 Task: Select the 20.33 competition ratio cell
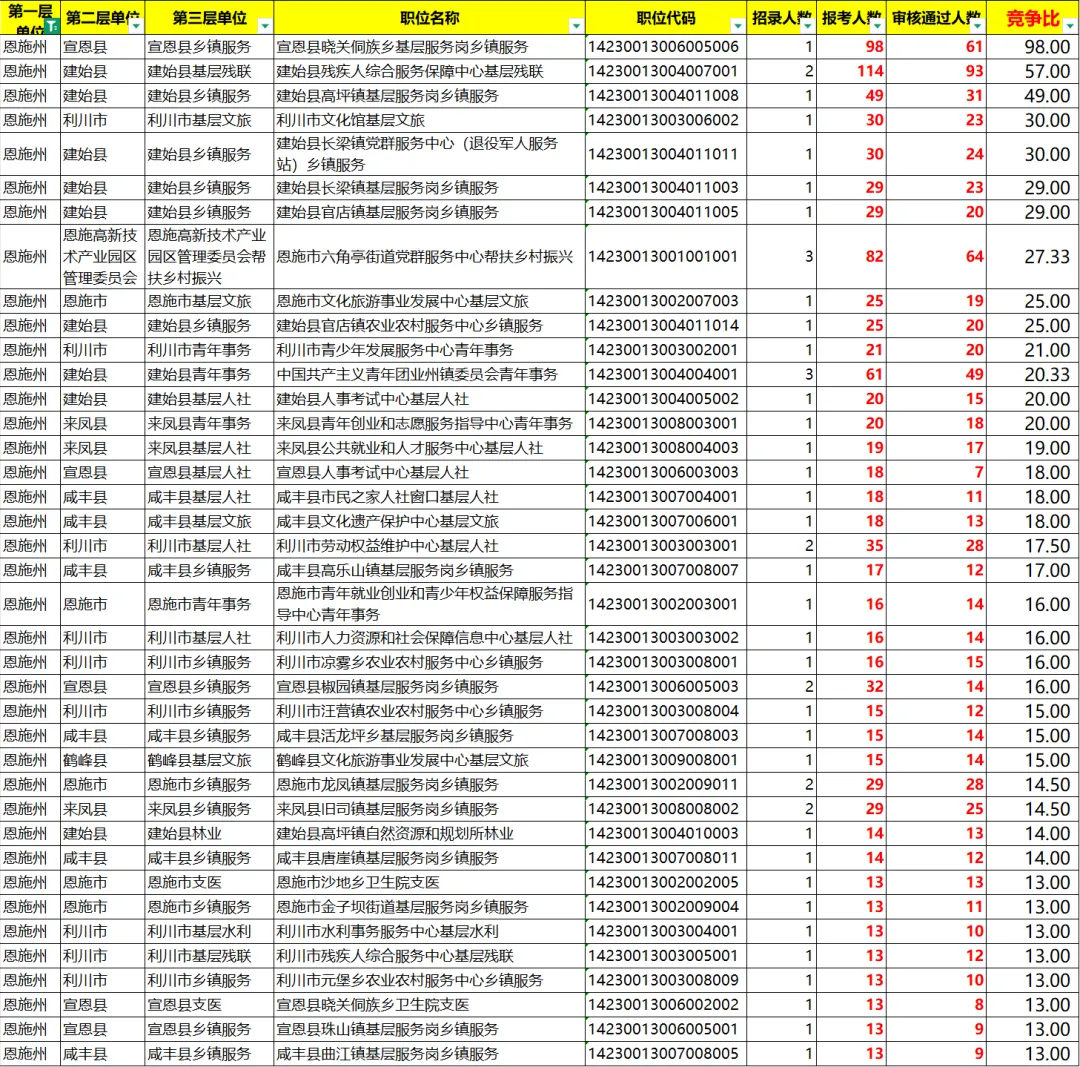[1032, 375]
